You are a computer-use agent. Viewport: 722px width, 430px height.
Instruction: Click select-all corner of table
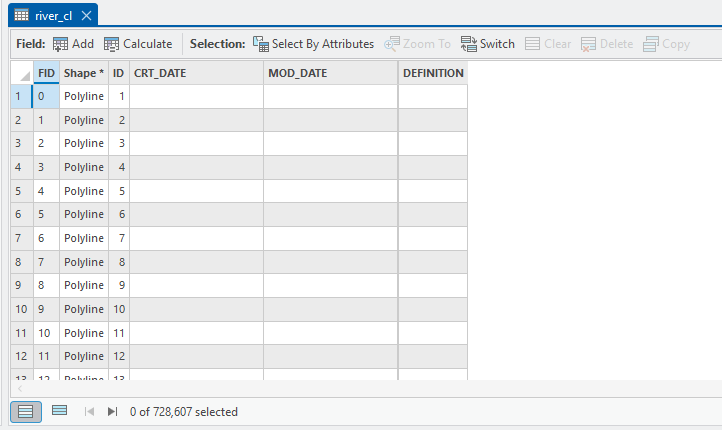tap(21, 73)
